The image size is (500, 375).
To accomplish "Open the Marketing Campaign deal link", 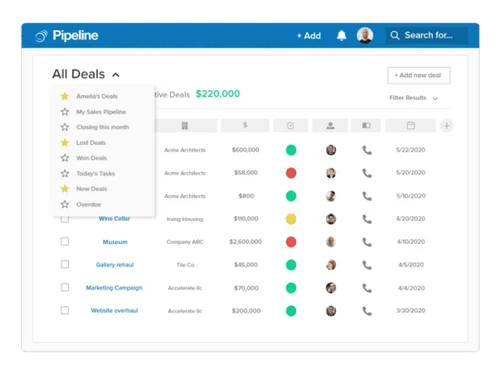I will pyautogui.click(x=114, y=288).
